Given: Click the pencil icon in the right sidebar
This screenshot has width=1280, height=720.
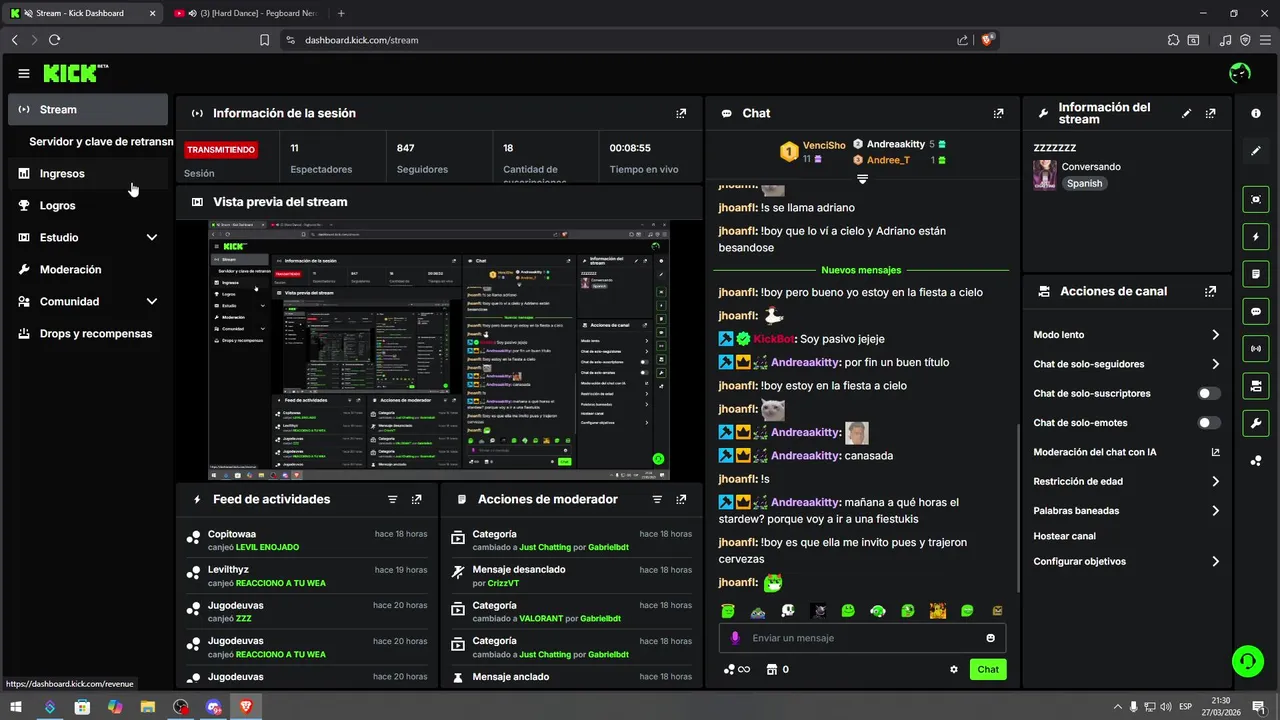Looking at the screenshot, I should coord(1256,151).
